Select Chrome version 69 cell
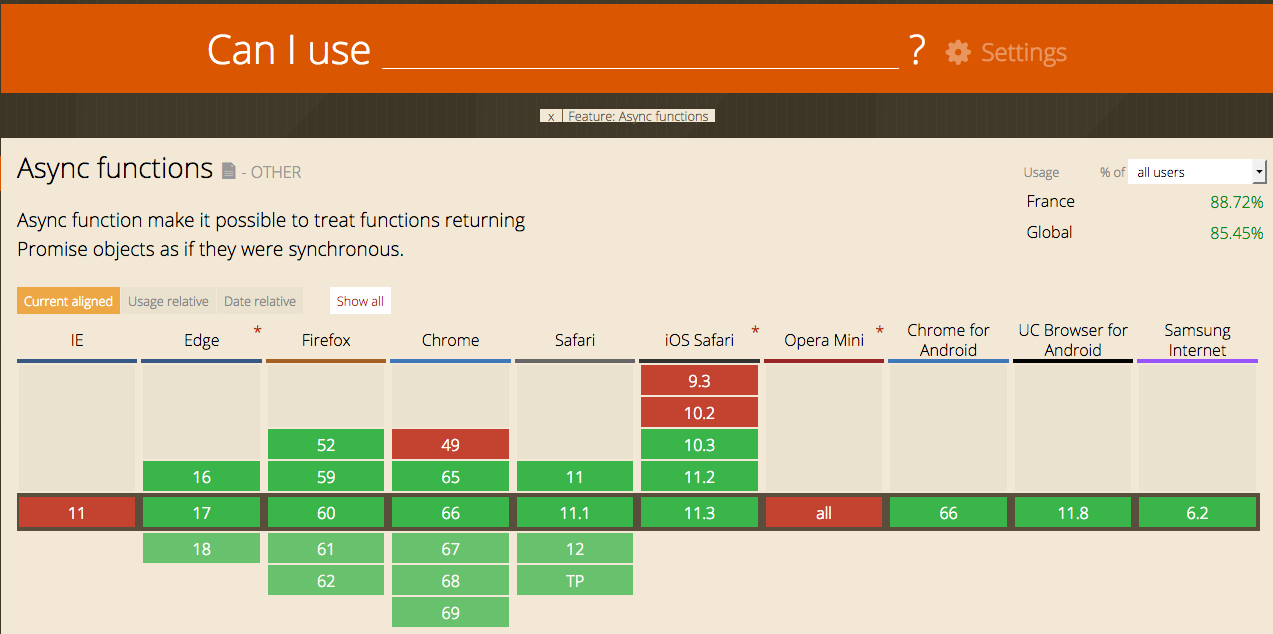 (x=450, y=613)
